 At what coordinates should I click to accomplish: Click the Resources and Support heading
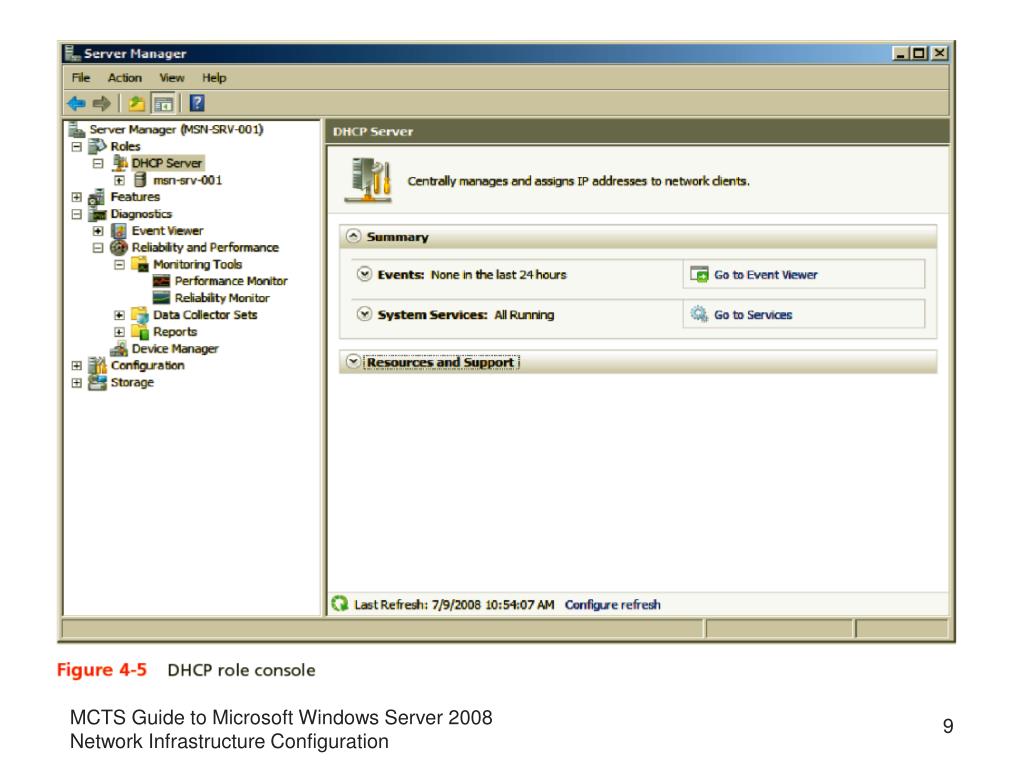pyautogui.click(x=441, y=362)
